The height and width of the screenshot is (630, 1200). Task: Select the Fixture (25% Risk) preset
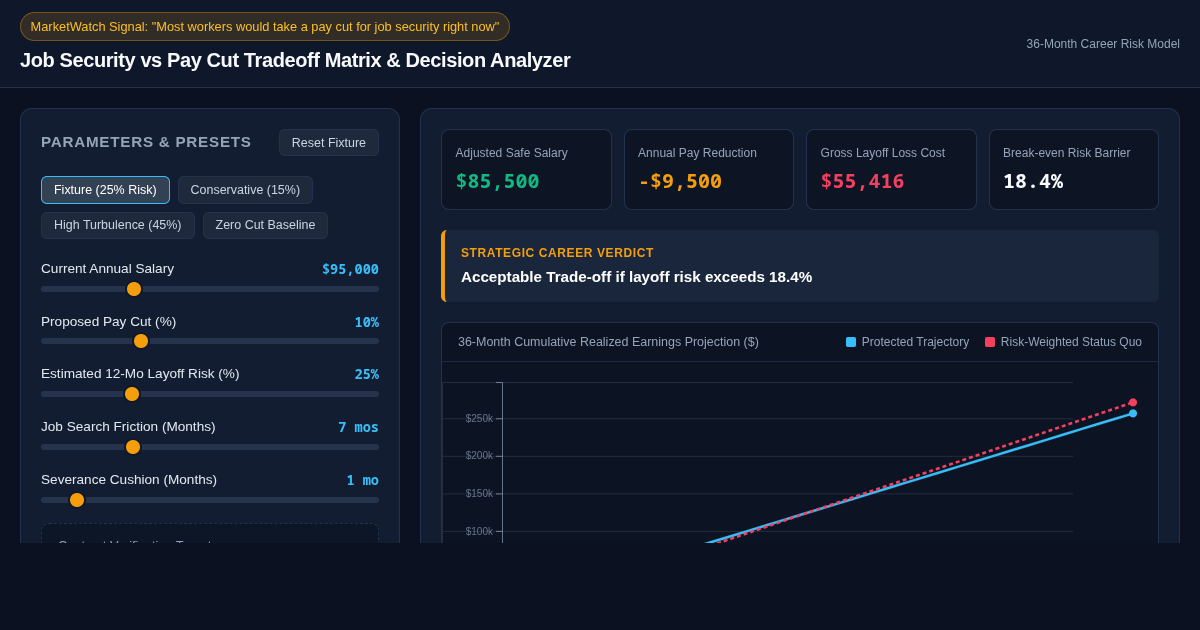(x=105, y=190)
